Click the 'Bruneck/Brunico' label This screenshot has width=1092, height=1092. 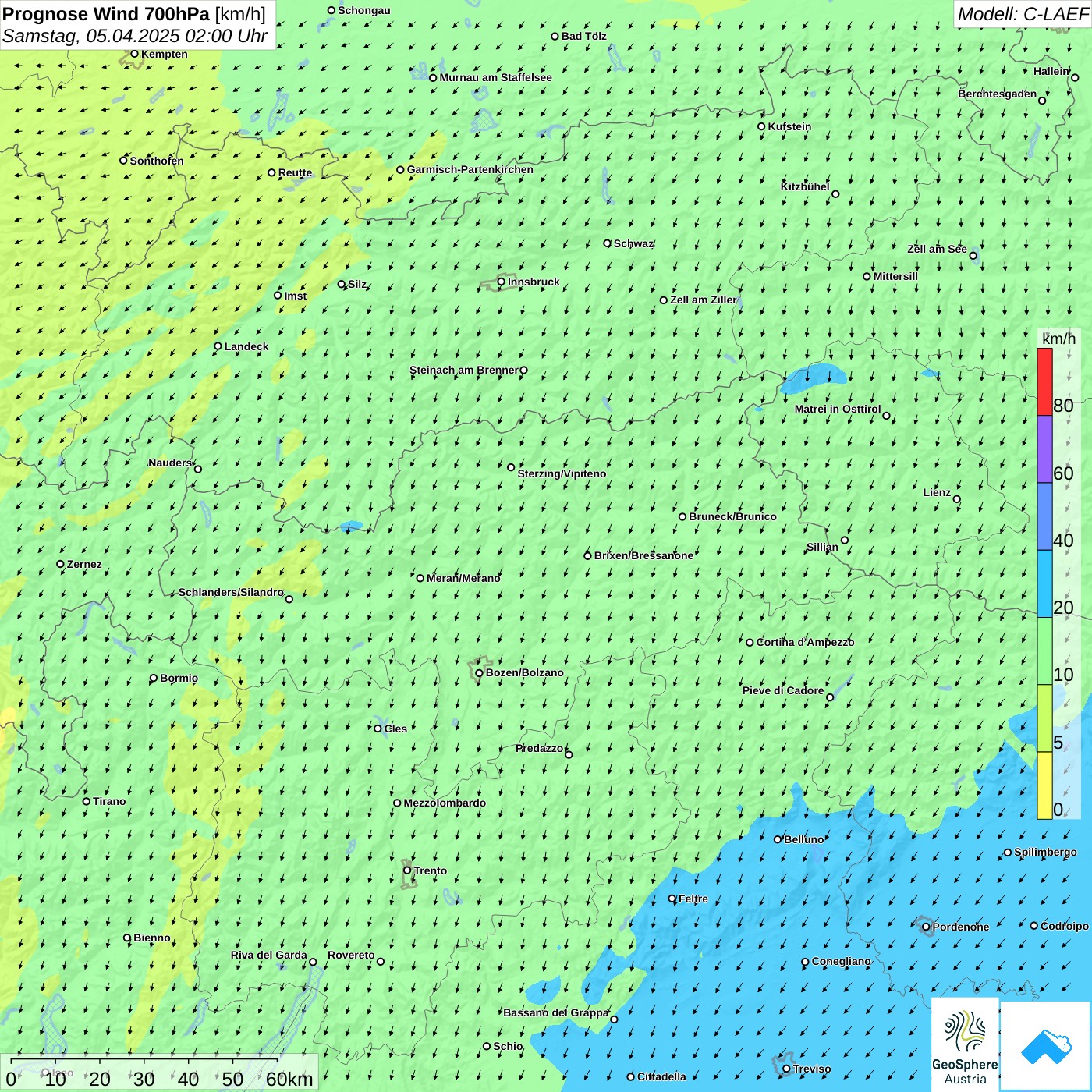point(732,516)
